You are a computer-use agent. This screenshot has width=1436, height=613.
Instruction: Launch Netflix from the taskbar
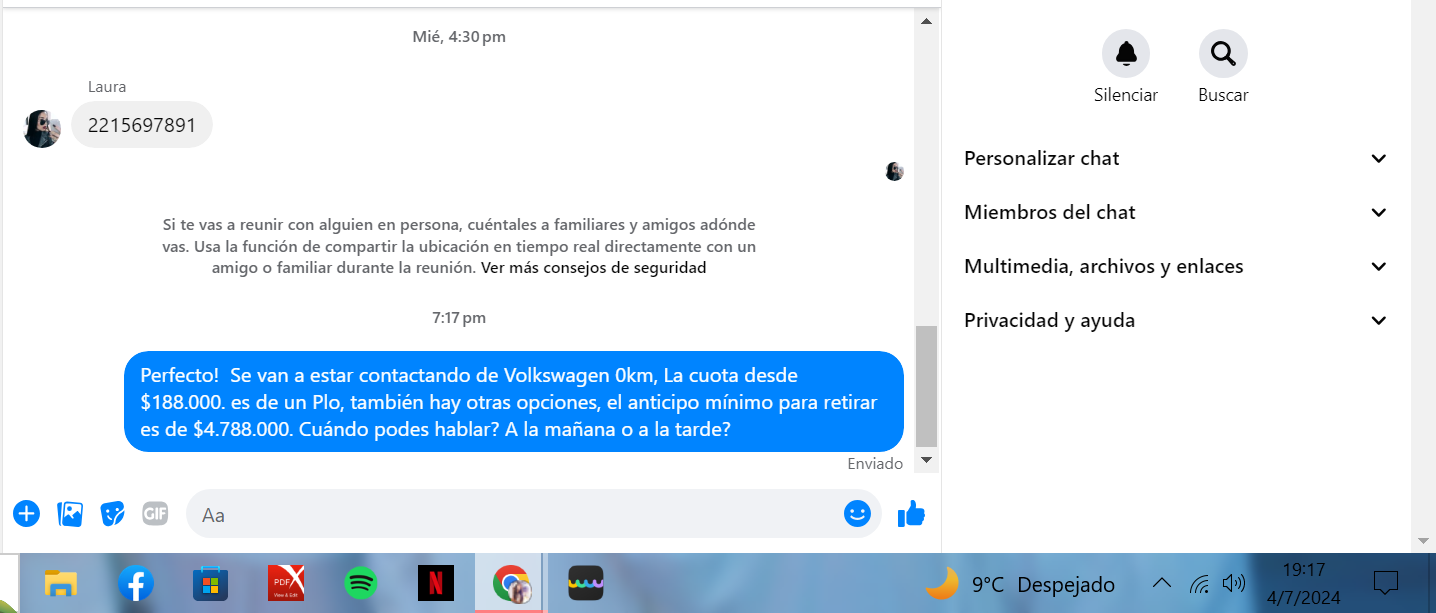coord(435,583)
